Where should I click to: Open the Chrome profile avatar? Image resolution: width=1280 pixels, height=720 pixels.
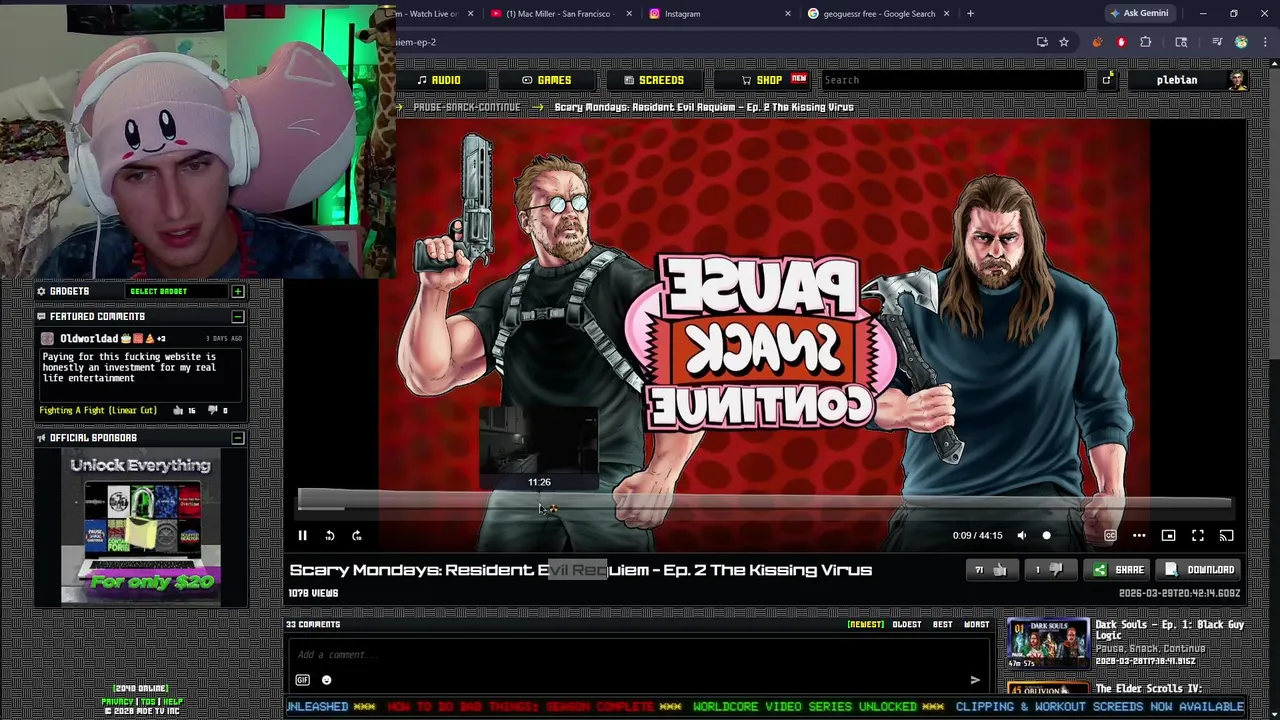click(x=1241, y=42)
